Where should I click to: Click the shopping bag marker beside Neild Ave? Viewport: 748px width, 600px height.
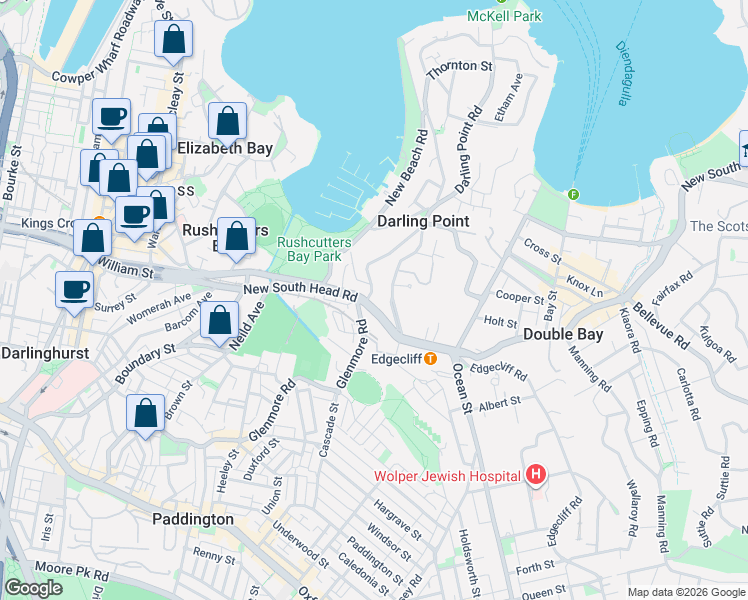219,321
